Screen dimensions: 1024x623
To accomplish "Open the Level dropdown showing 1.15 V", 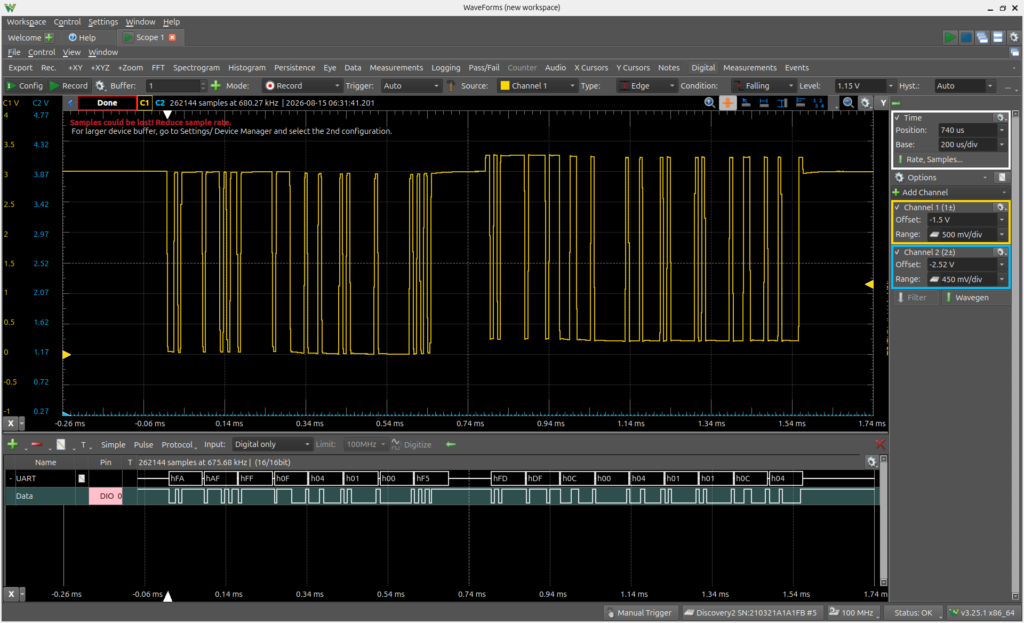I will pos(864,86).
